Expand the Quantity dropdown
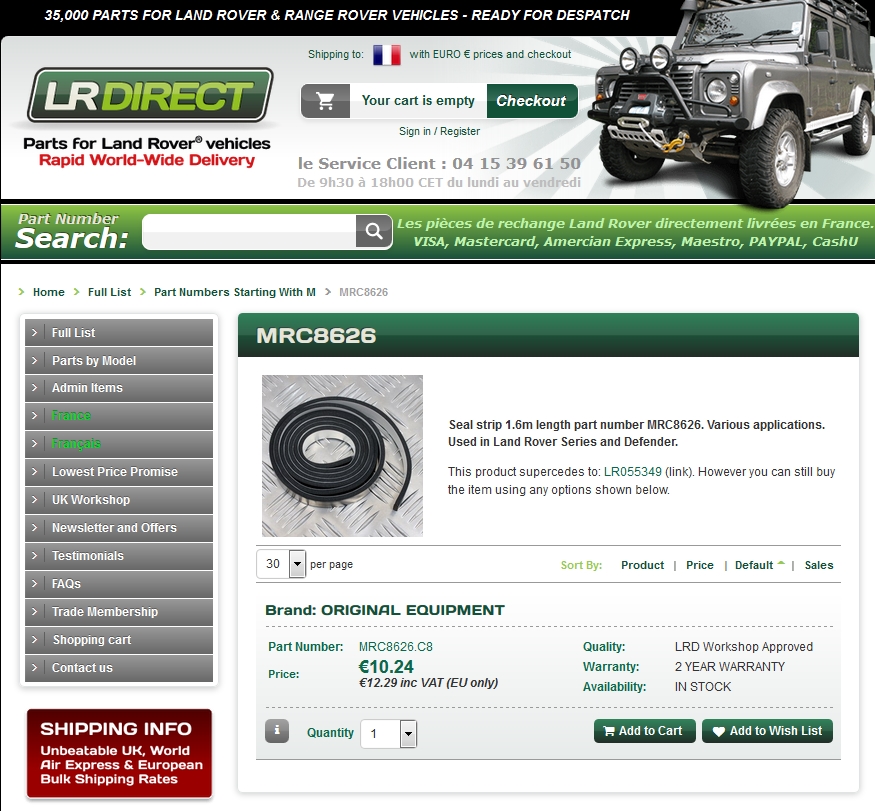 coord(407,734)
